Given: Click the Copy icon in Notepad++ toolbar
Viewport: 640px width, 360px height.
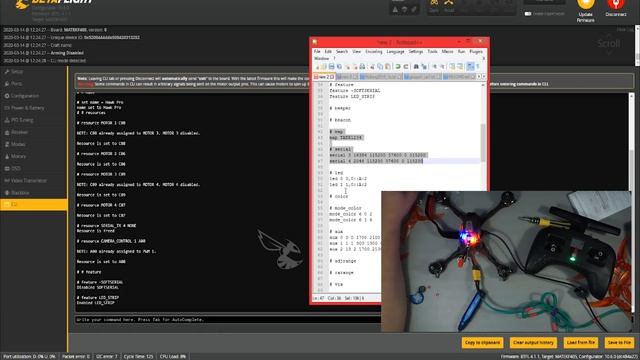Looking at the screenshot, I should [380, 67].
